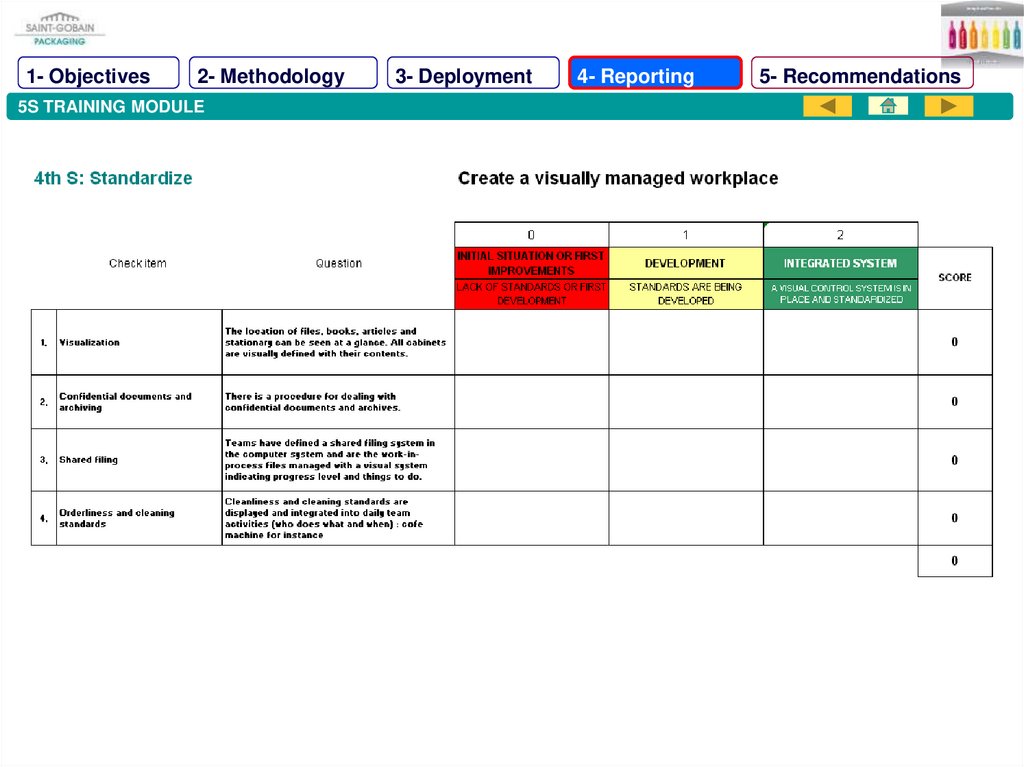Click the red Initial Situation header cell

tap(531, 264)
